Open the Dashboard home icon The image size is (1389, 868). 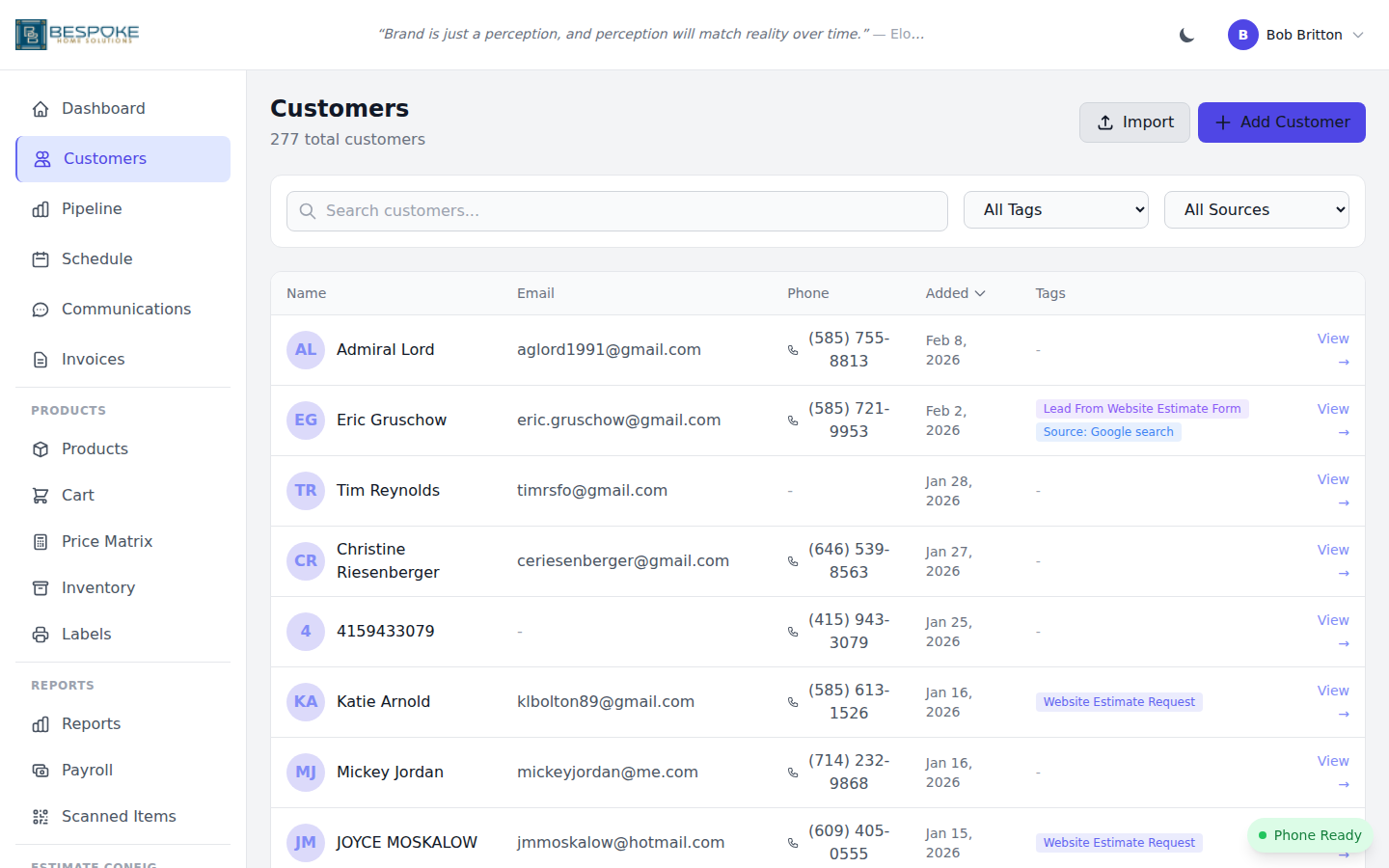[x=41, y=109]
